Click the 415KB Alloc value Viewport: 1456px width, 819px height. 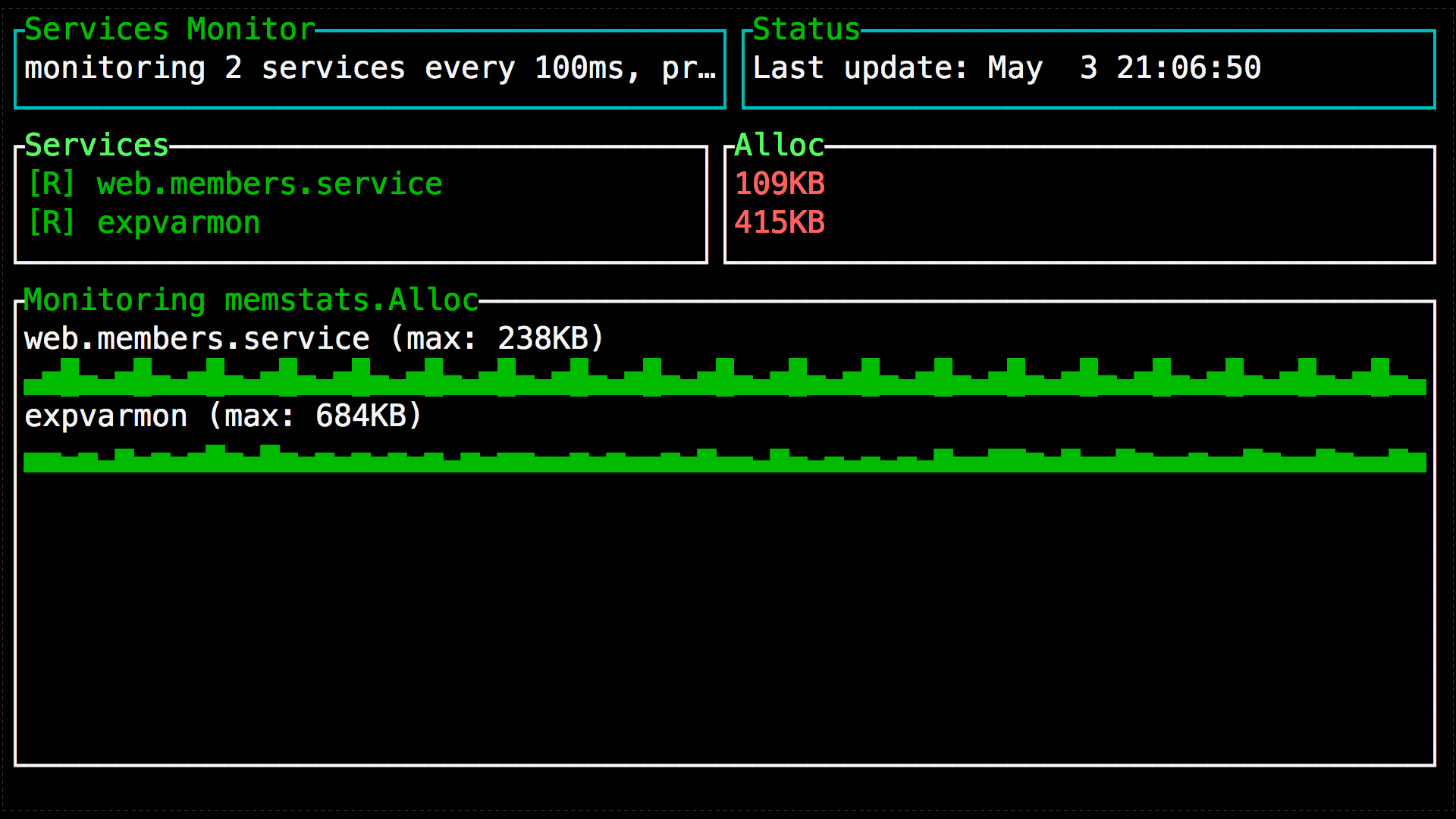(780, 223)
